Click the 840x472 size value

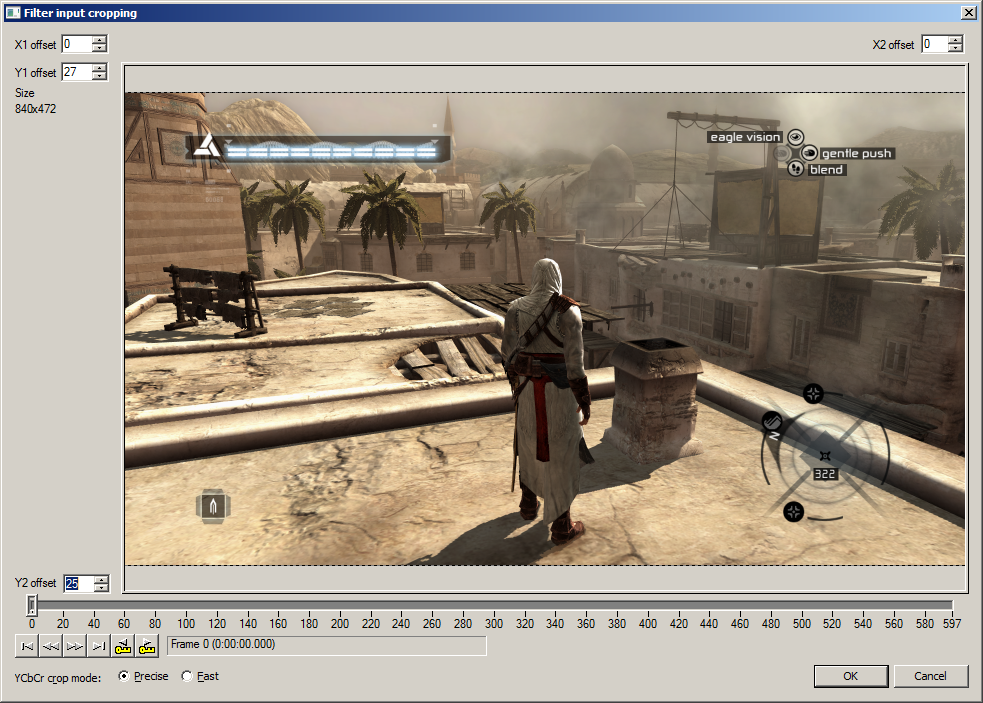click(36, 108)
